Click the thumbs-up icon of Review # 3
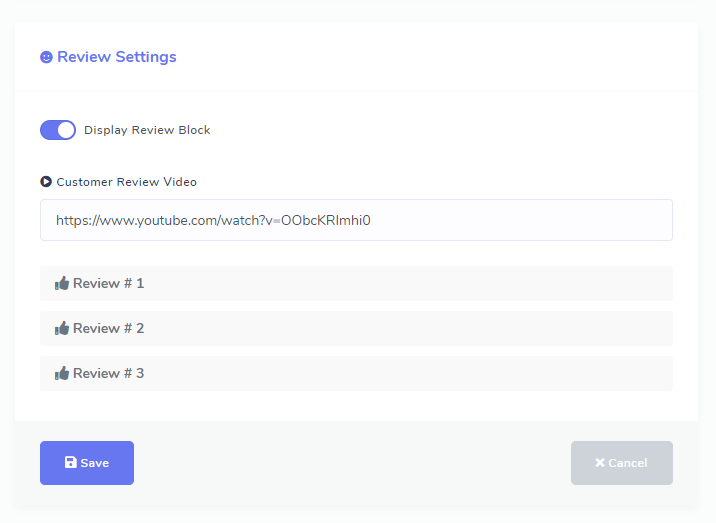Screen dimensions: 716x523 (x=62, y=374)
